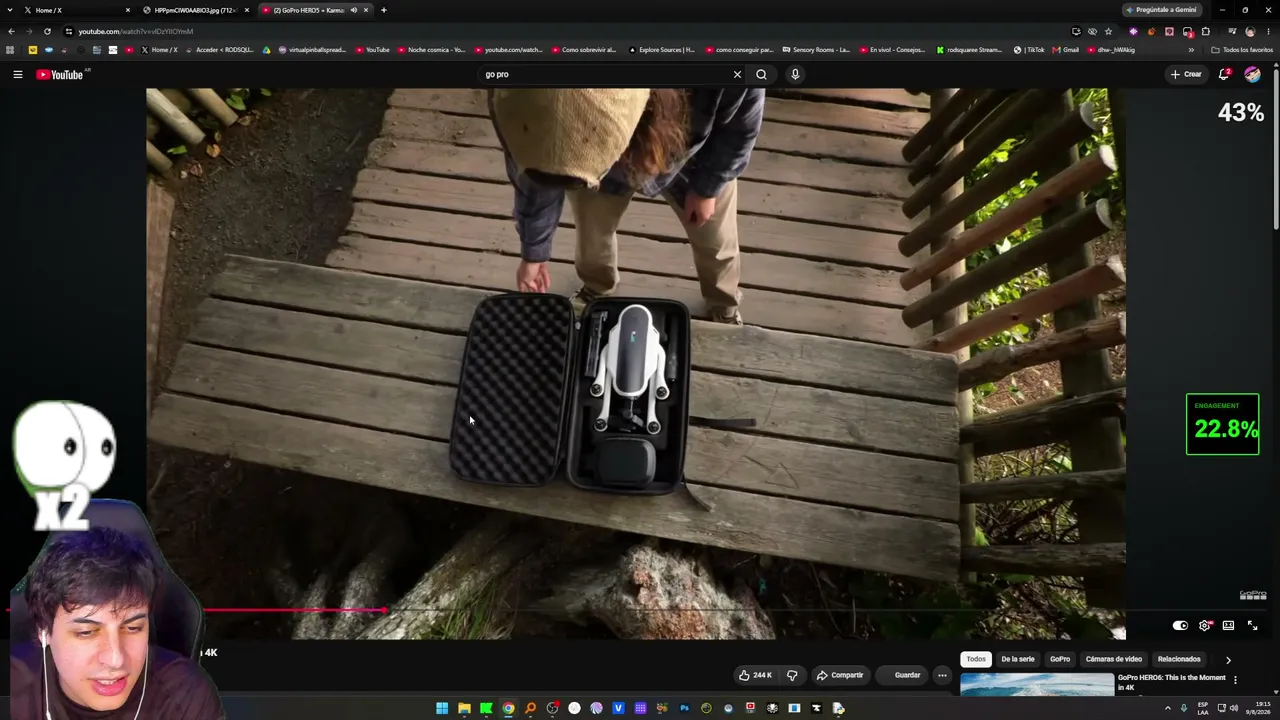Open the virtualpinballspread bookmark
Screen dimensions: 1280x720
(311, 50)
